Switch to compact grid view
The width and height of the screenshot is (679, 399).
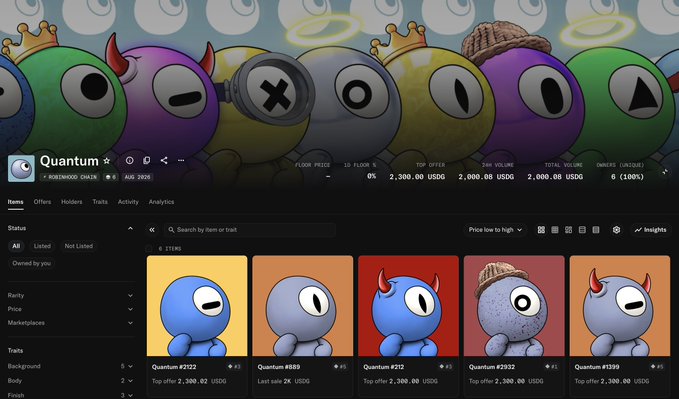pyautogui.click(x=555, y=230)
